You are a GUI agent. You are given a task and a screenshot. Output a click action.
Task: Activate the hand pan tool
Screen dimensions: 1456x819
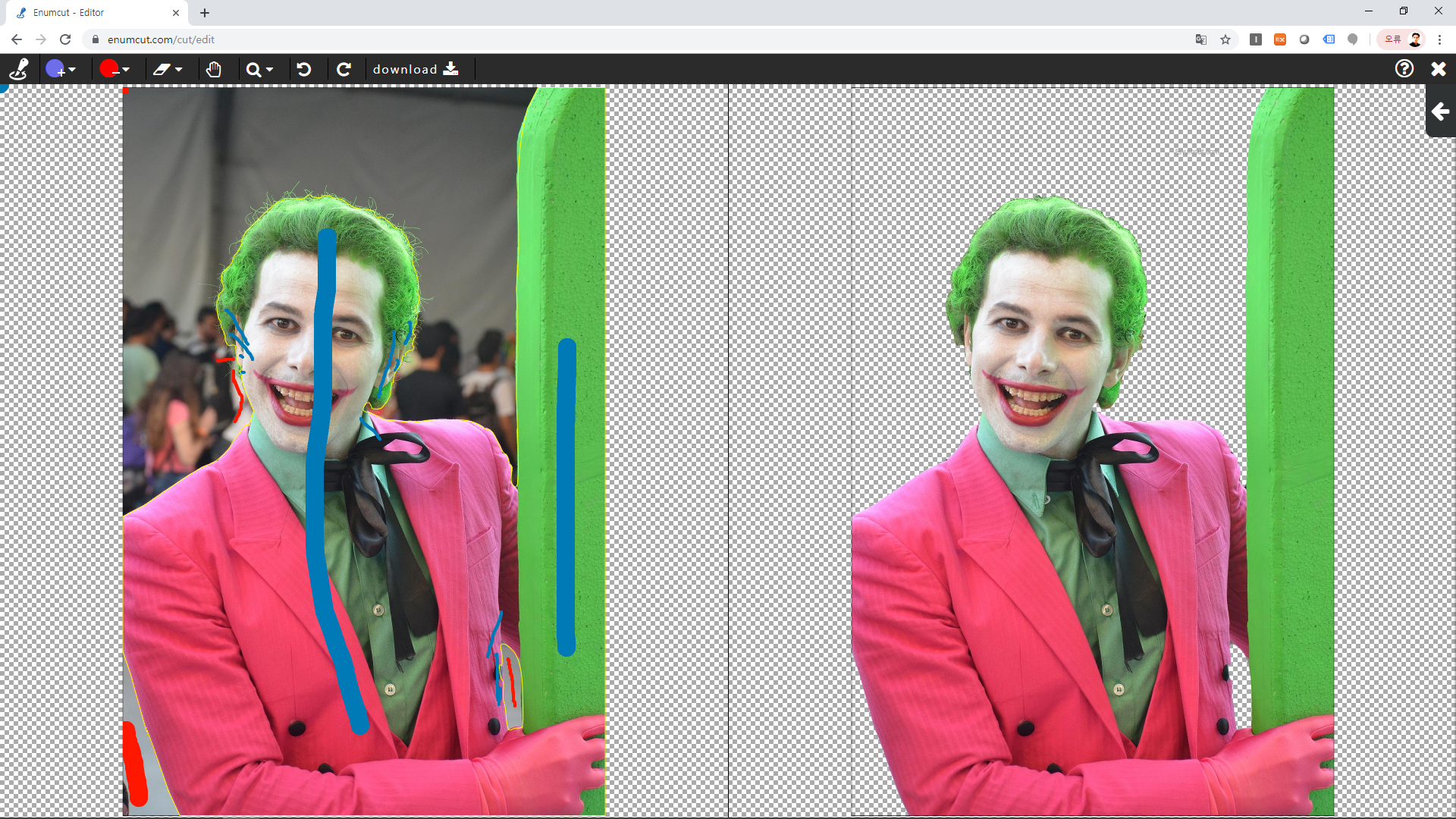pos(214,69)
